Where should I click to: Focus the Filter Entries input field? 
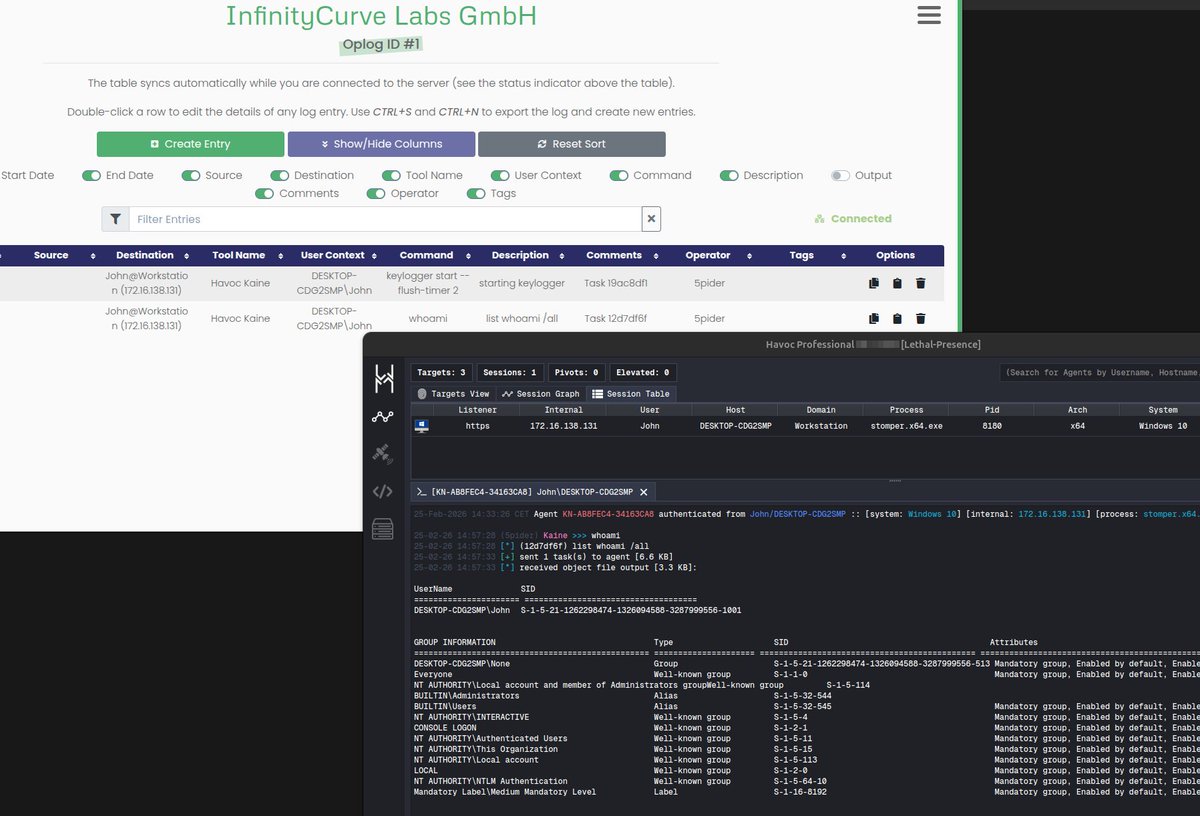pos(385,219)
